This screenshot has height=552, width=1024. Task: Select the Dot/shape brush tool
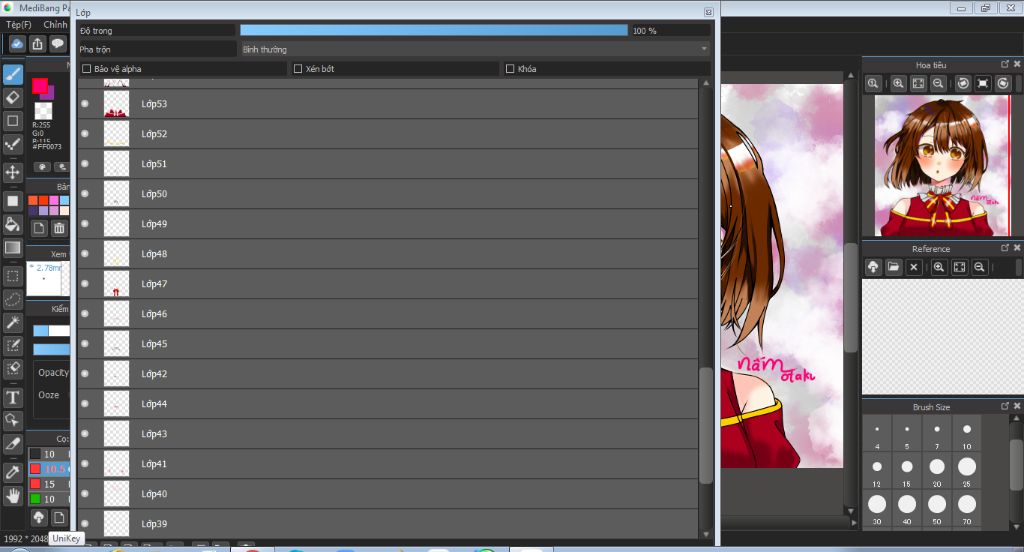click(12, 144)
